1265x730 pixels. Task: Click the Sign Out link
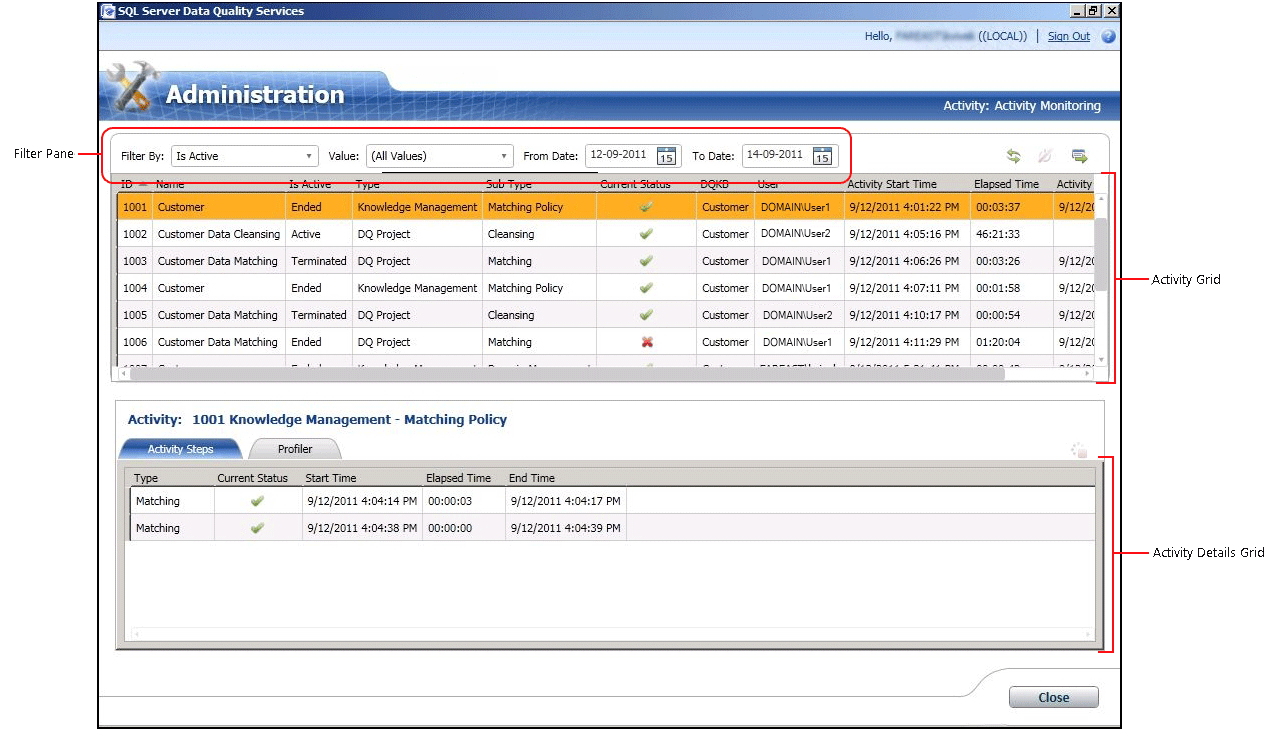pyautogui.click(x=1068, y=36)
